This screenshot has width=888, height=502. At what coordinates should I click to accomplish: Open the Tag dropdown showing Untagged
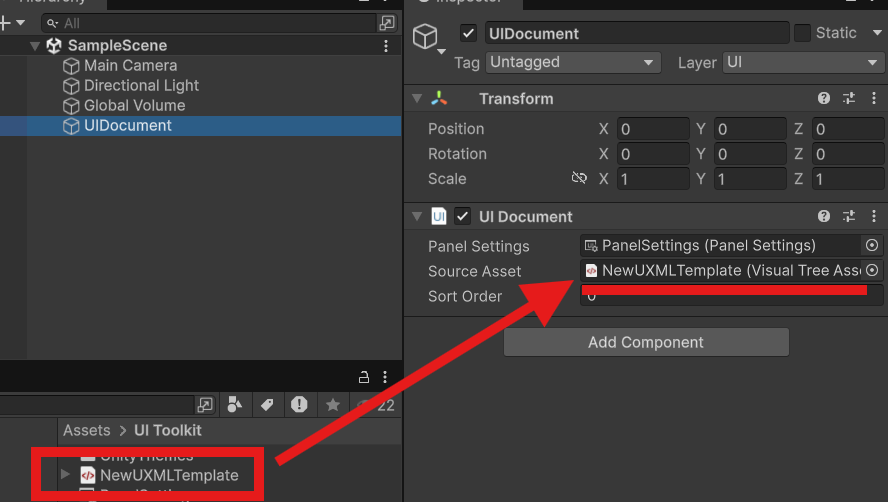click(573, 62)
